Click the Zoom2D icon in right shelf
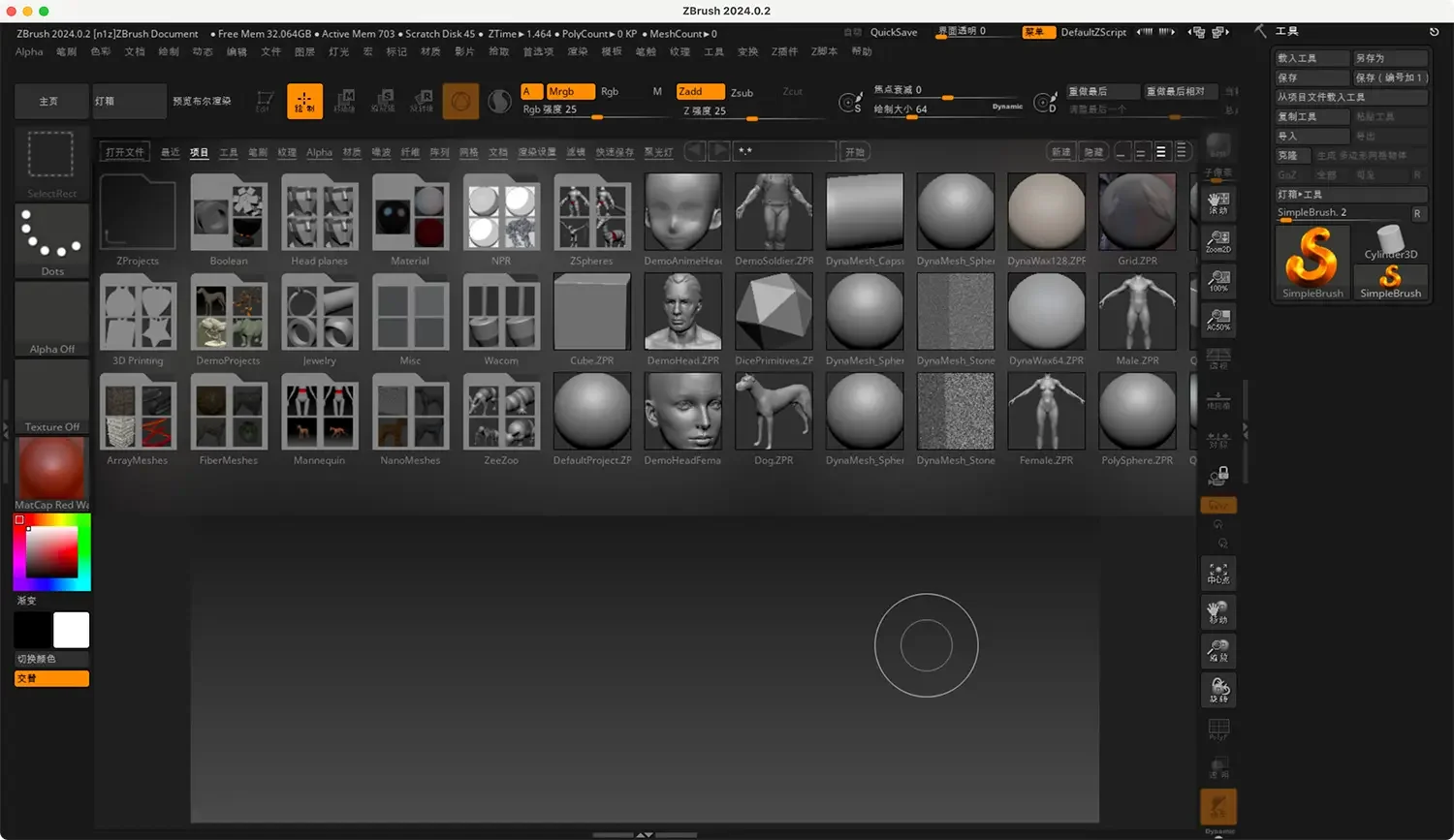 pos(1218,242)
